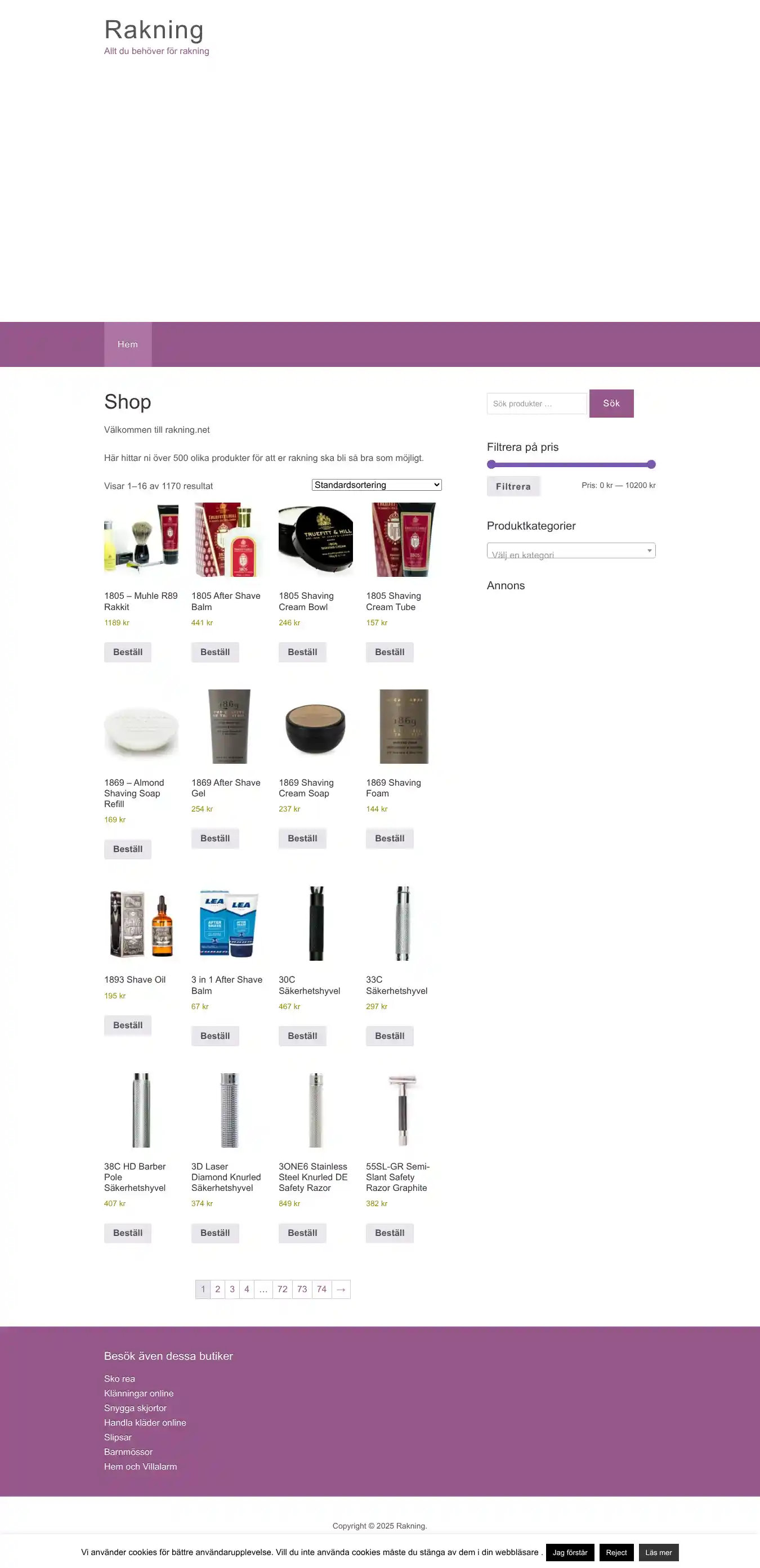Open the Standardsortering sort dropdown
The image size is (760, 1568).
pyautogui.click(x=377, y=485)
